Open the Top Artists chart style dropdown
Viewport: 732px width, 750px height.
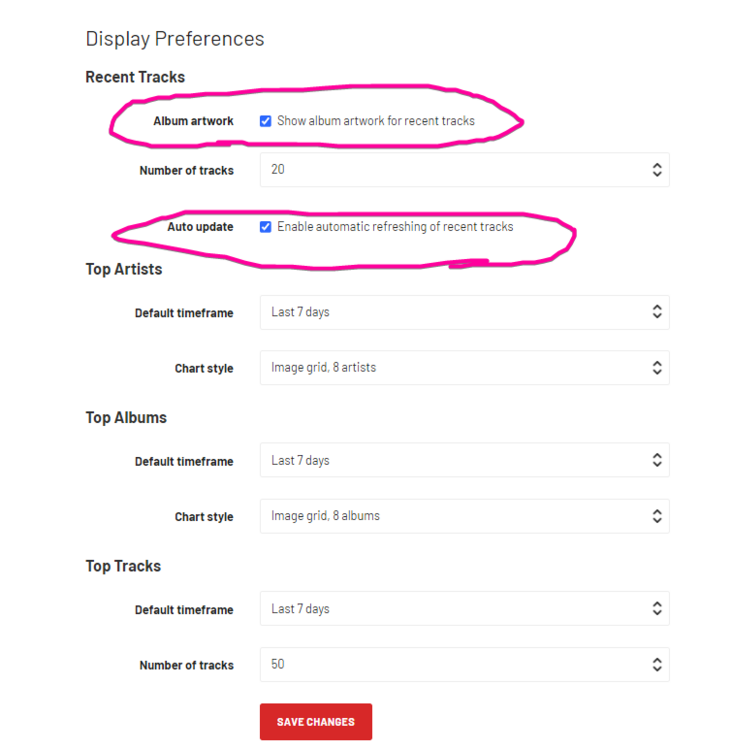(x=464, y=368)
